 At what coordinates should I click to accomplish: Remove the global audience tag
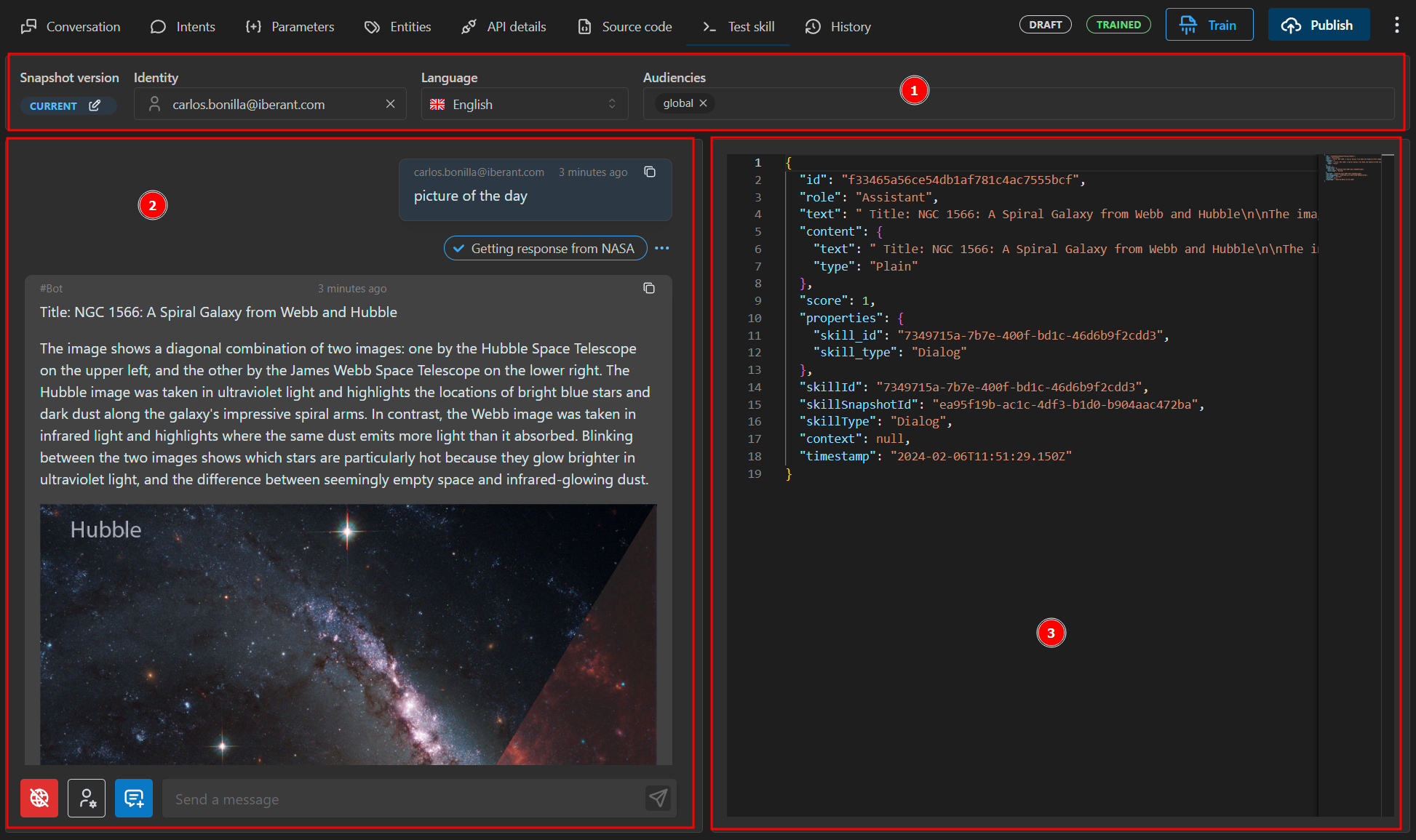click(703, 103)
